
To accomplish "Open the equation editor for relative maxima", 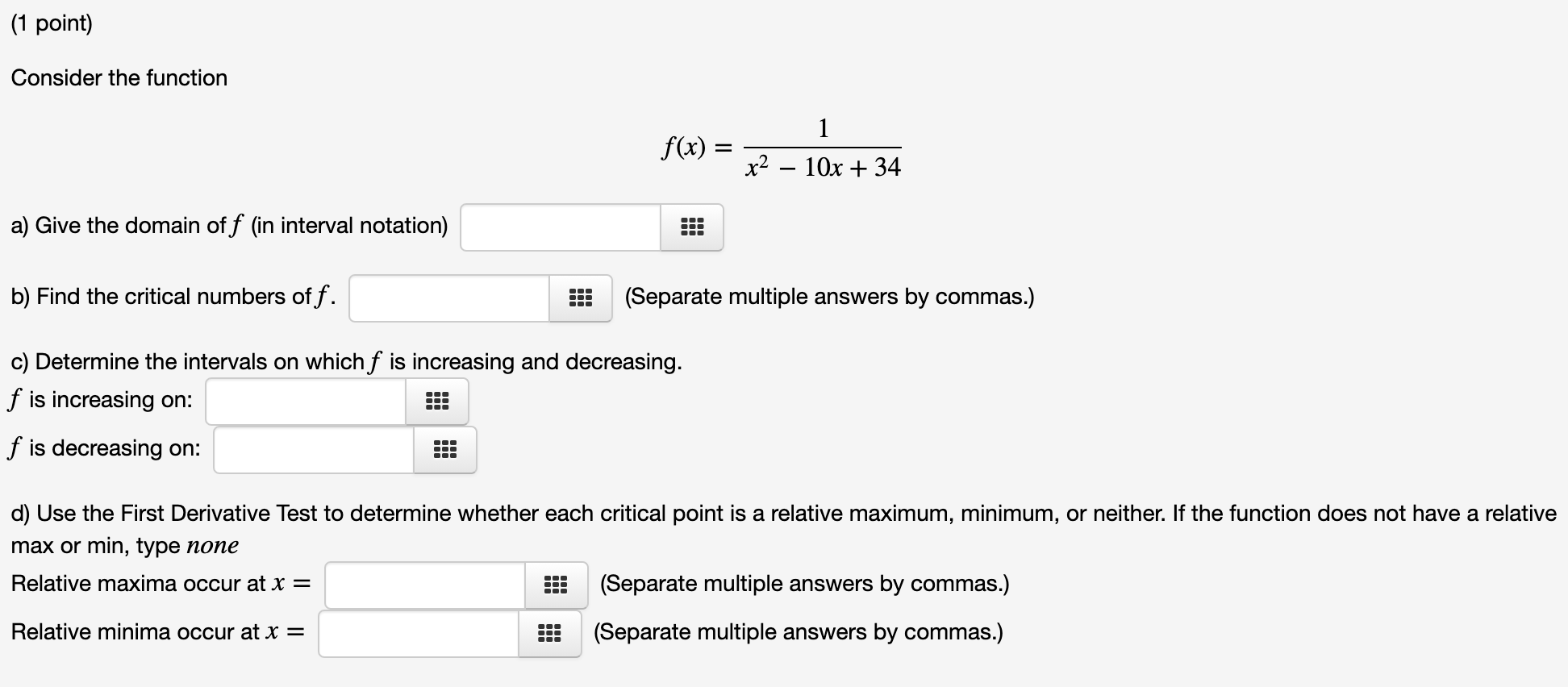I will coord(557,584).
